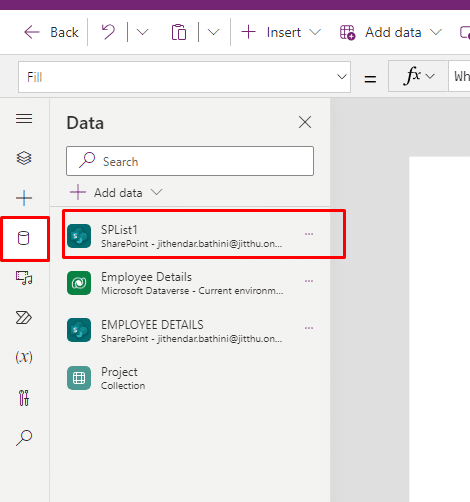Screen dimensions: 470x502
Task: Click the SharePoint icon for EMPLOYEE DETAILS
Action: pos(79,330)
